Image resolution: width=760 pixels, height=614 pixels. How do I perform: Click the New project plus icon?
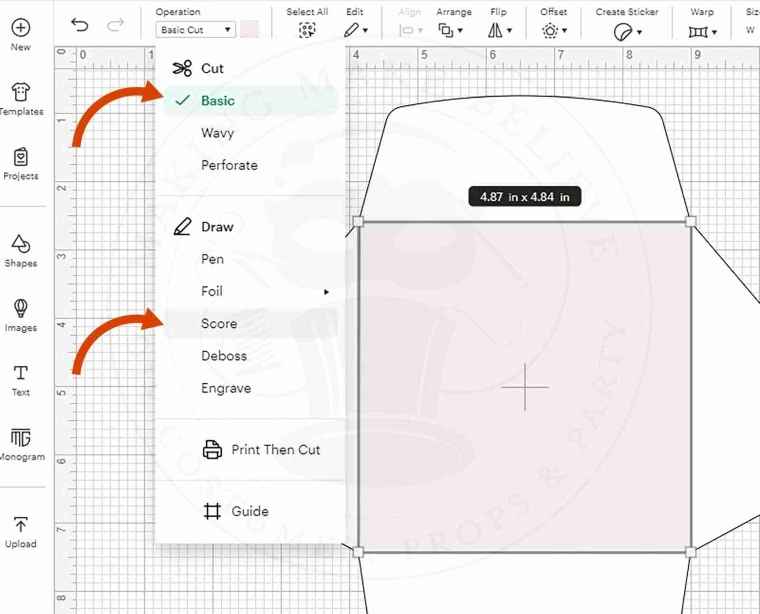pyautogui.click(x=20, y=28)
